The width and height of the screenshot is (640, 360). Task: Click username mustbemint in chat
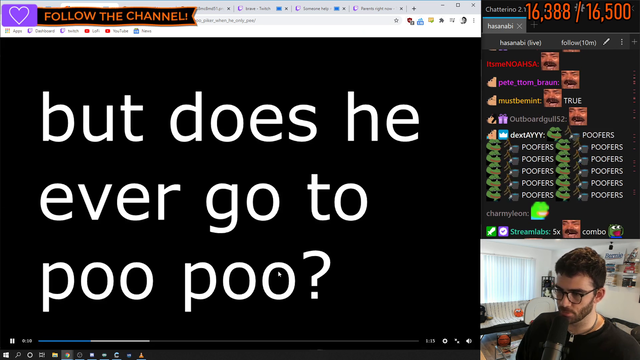(x=520, y=101)
